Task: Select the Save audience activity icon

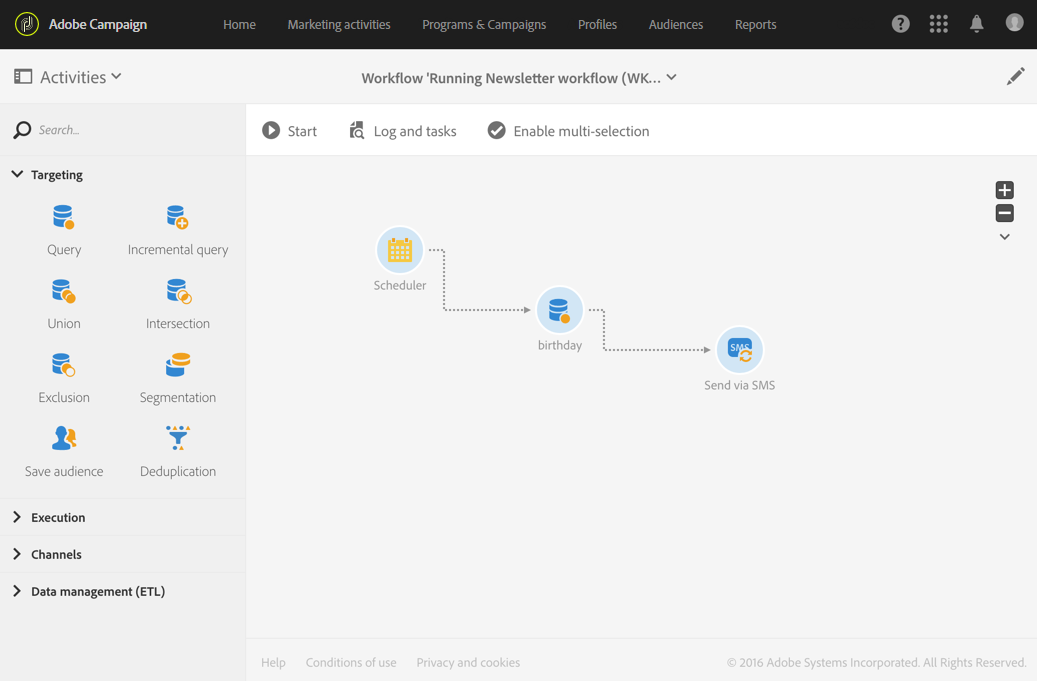Action: (63, 439)
